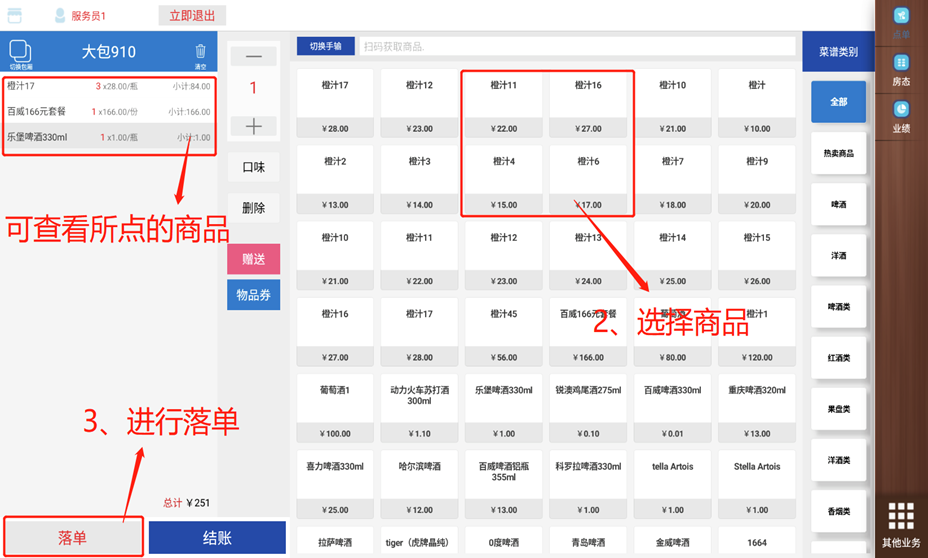Add the 橙汁1 ¥120.00 product
The height and width of the screenshot is (558, 928).
click(x=756, y=332)
